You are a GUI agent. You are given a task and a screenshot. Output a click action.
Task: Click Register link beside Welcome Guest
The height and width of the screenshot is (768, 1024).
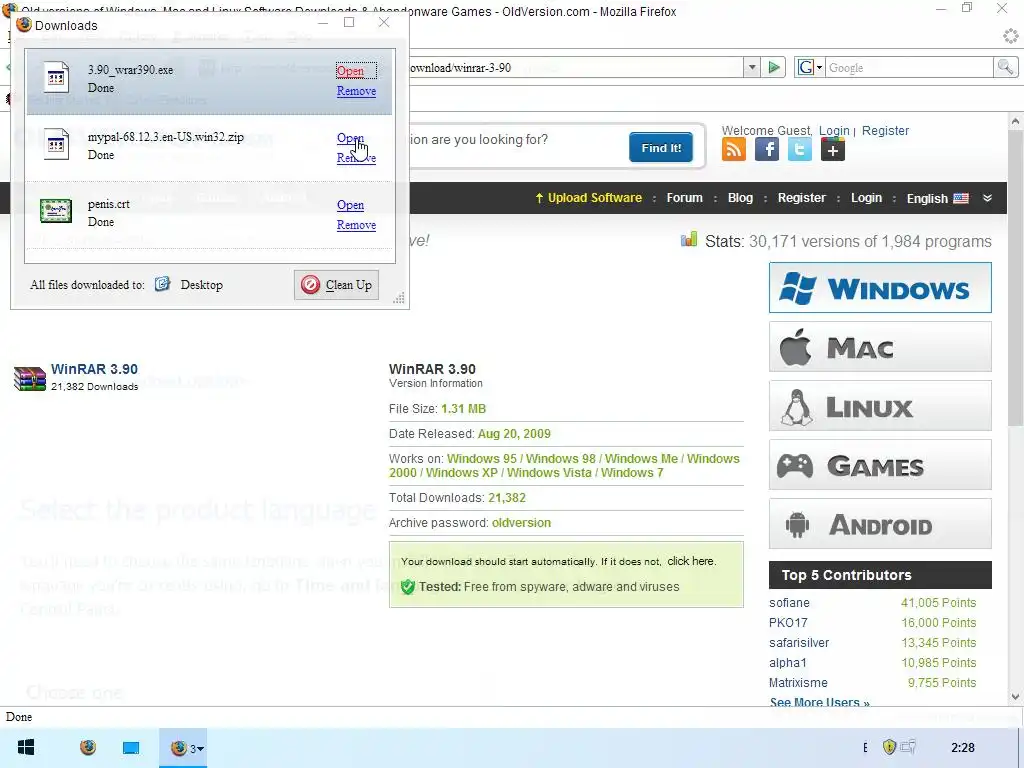pyautogui.click(x=885, y=131)
